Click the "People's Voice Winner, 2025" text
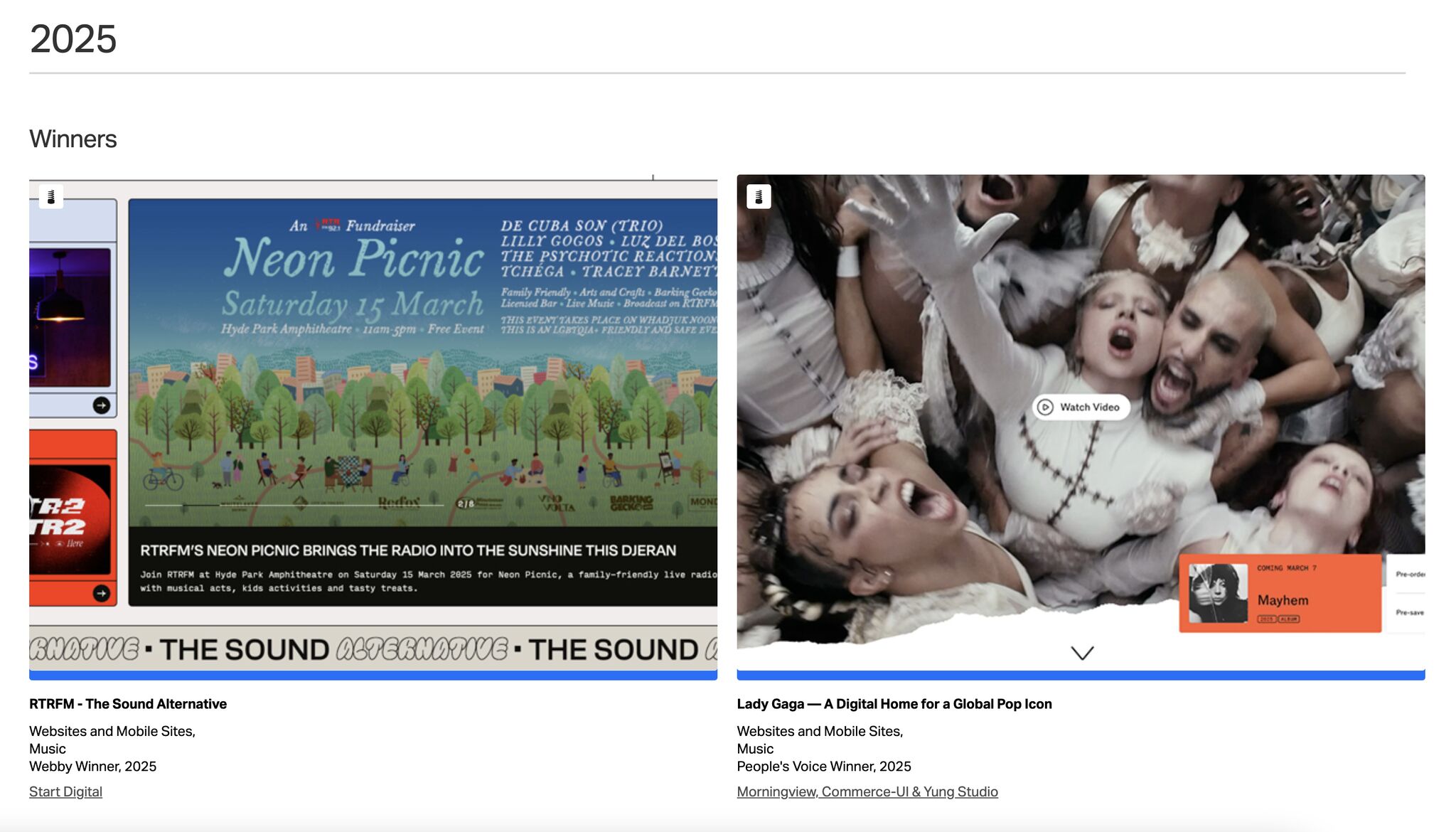The height and width of the screenshot is (832, 1456). point(824,767)
